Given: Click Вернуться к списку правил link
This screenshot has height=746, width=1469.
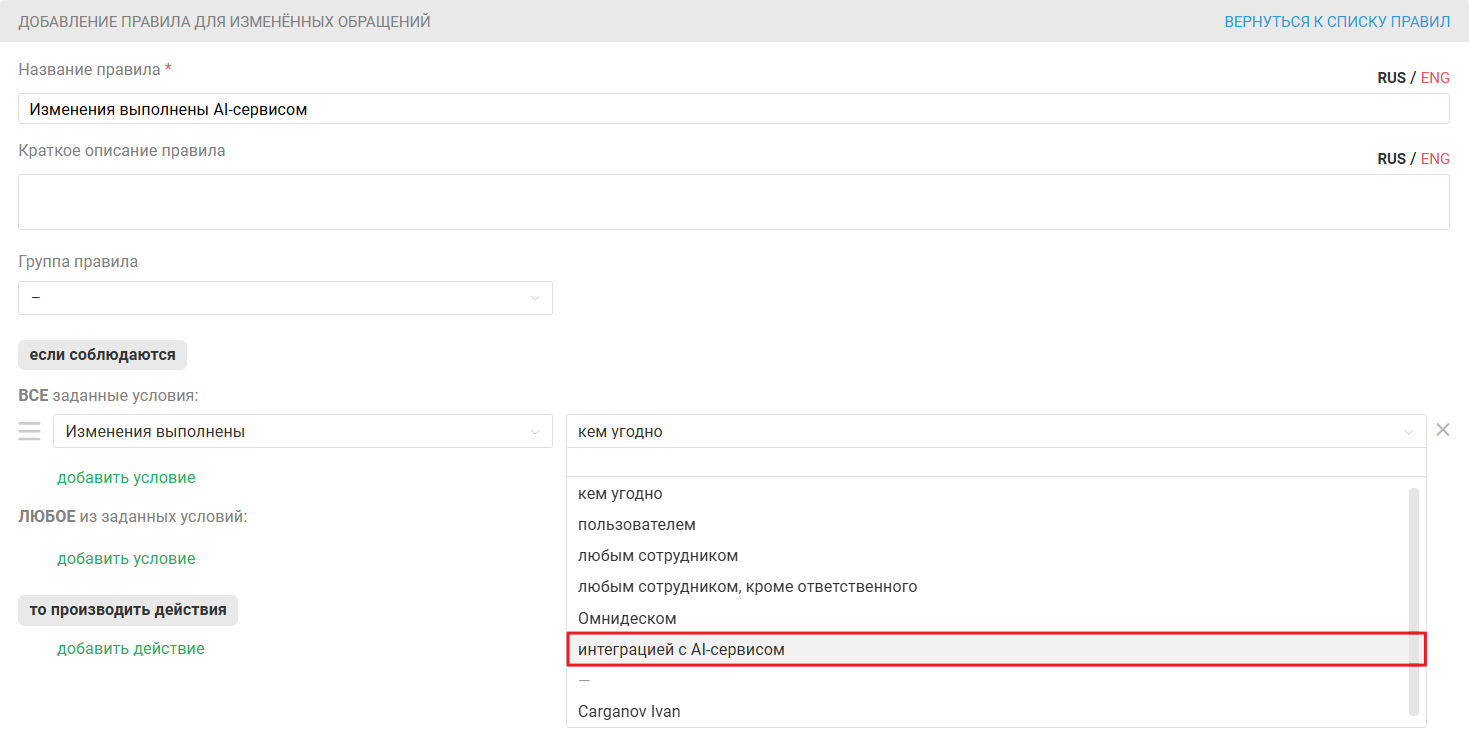Looking at the screenshot, I should tap(1336, 21).
